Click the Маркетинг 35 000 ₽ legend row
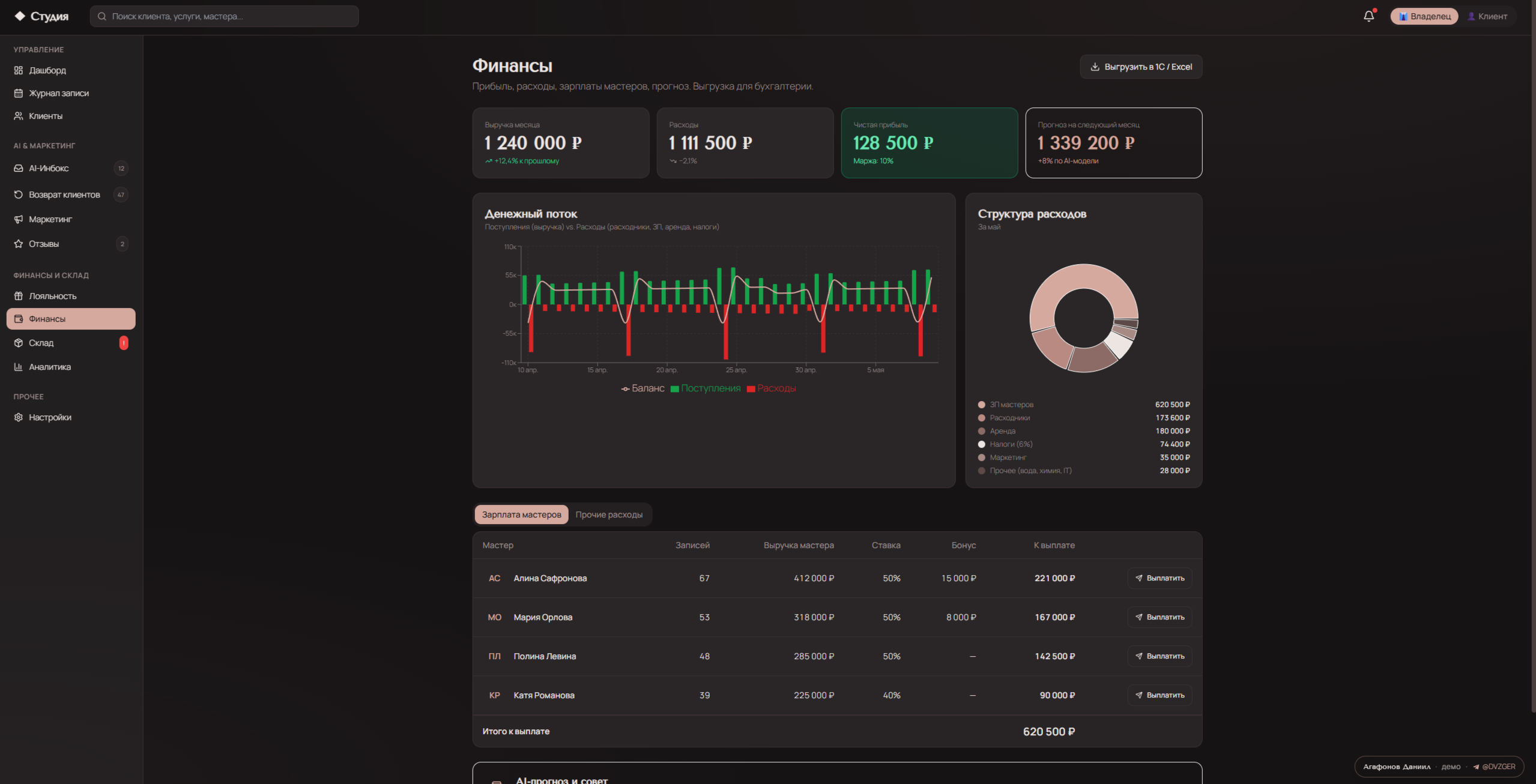 pyautogui.click(x=1084, y=457)
